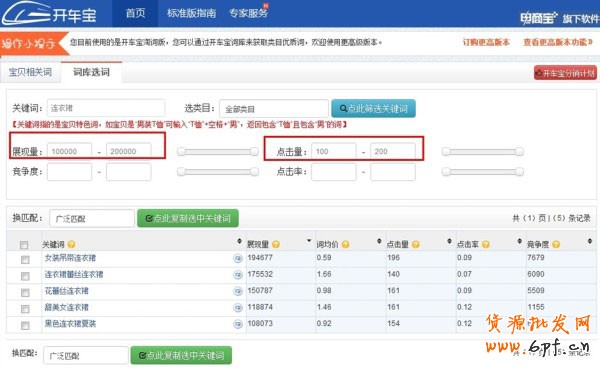Click help icon next to 竞争度 column header

(x=556, y=244)
